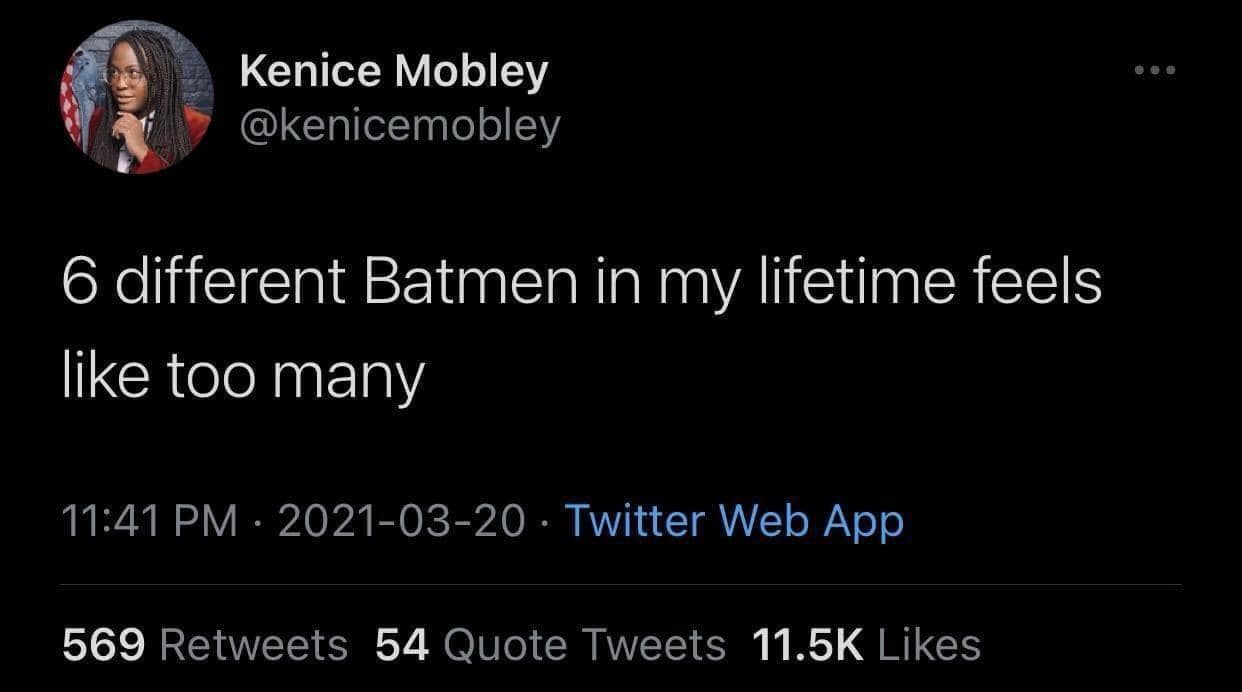1242x692 pixels.
Task: Select the 2021-03-20 date text
Action: [x=401, y=521]
